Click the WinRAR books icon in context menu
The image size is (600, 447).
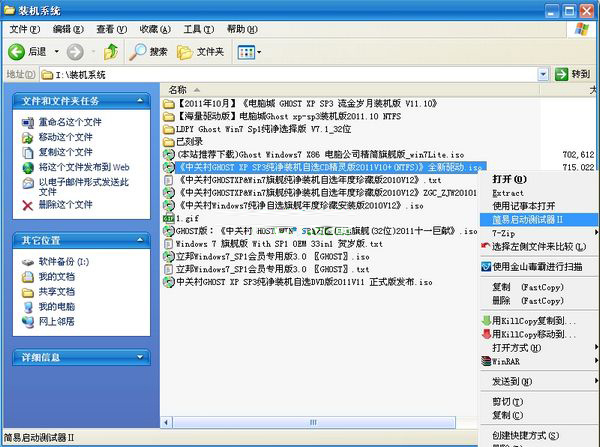point(486,361)
